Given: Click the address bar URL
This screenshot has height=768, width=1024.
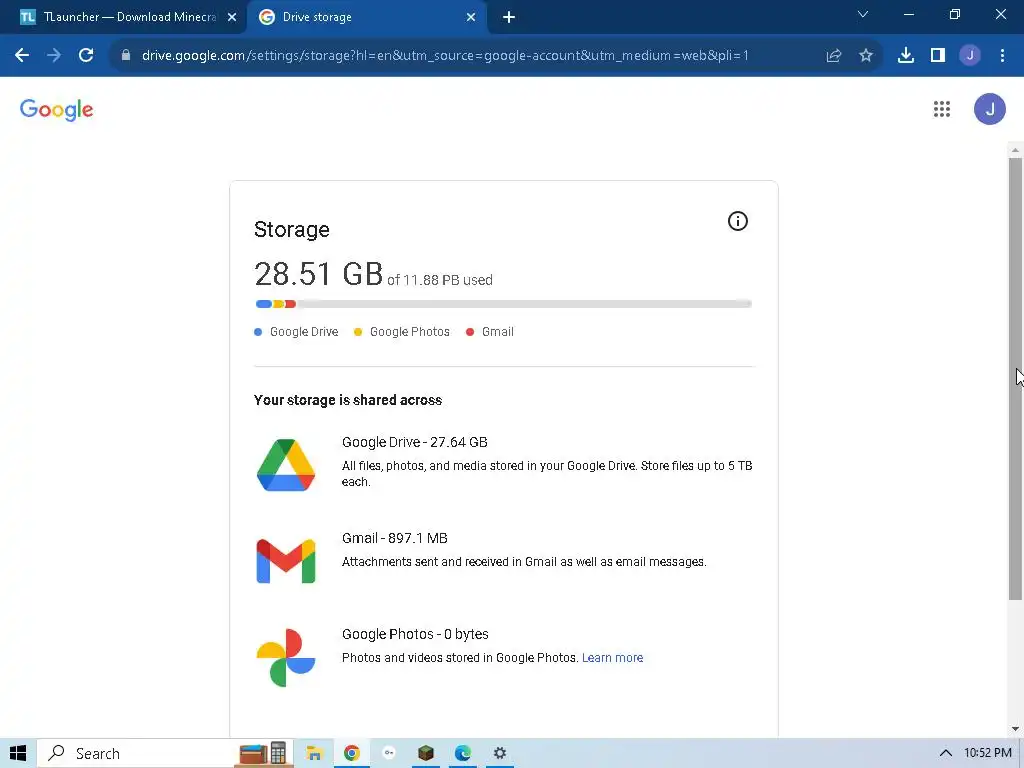Looking at the screenshot, I should [445, 56].
